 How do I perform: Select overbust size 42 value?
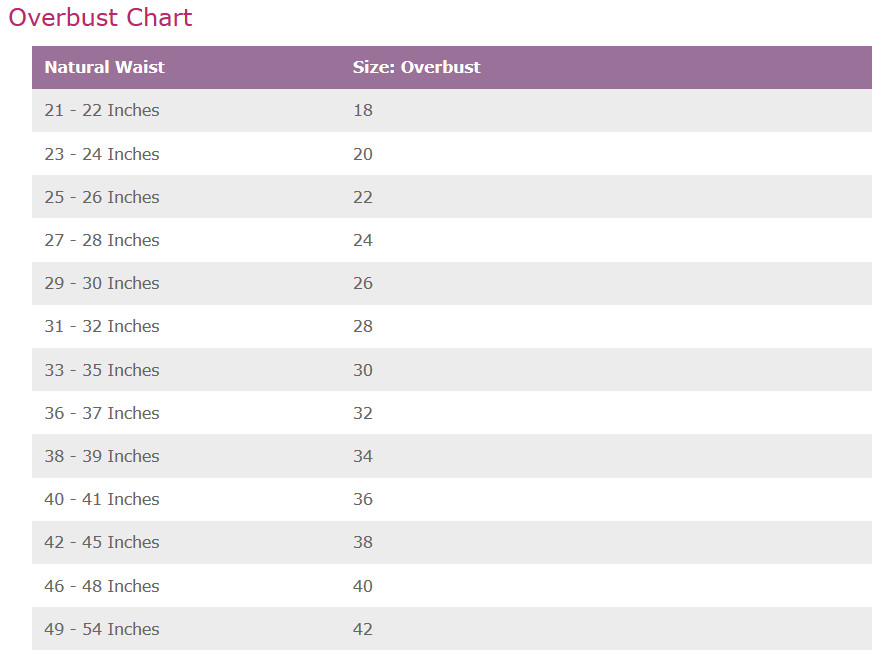point(363,629)
